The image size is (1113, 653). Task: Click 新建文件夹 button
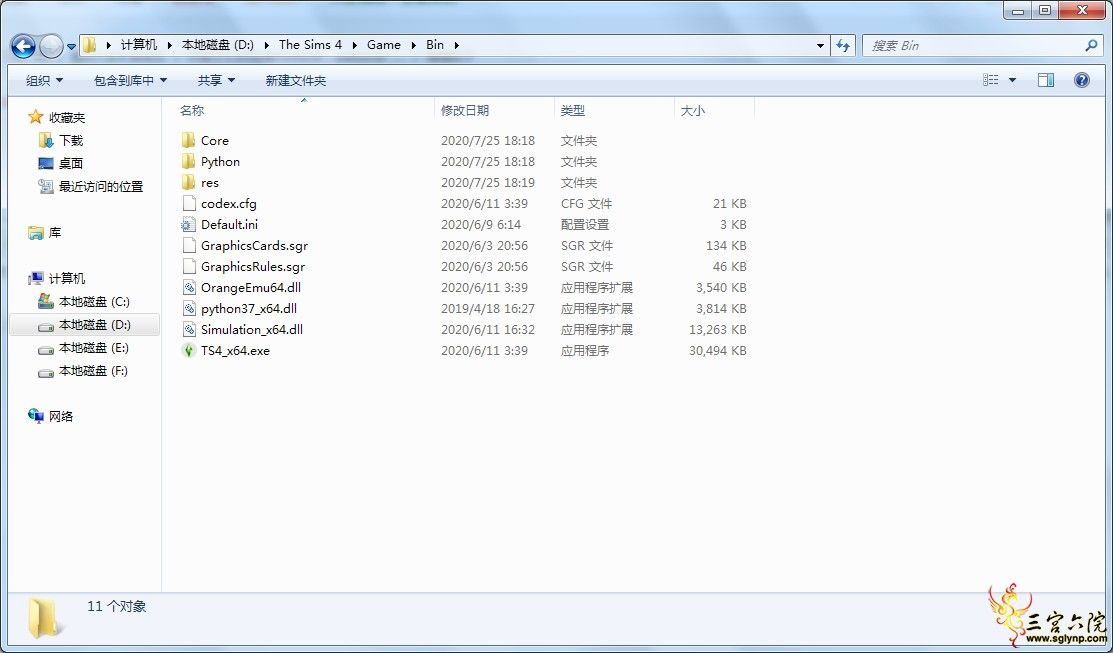[x=296, y=81]
